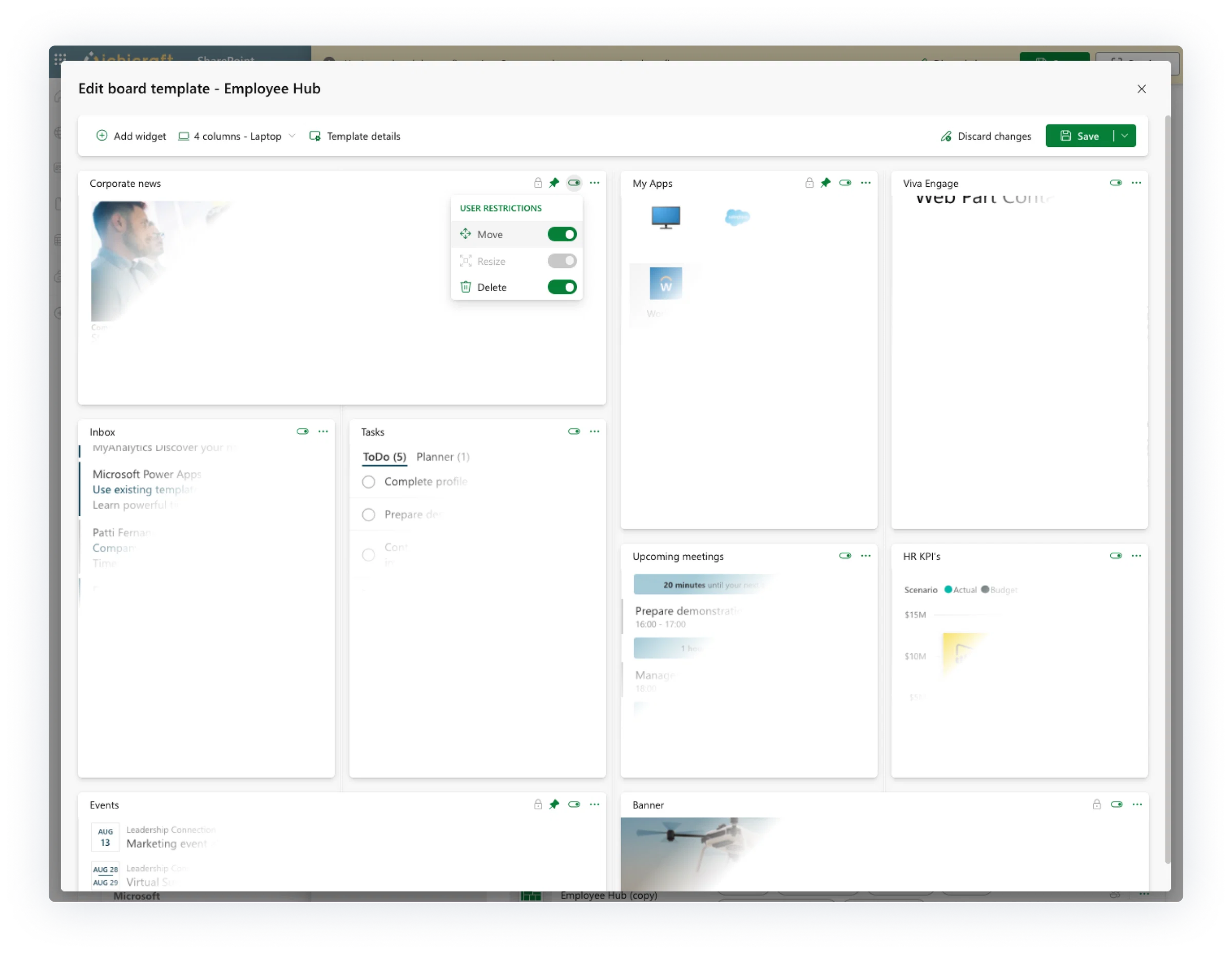
Task: Toggle the Move restriction switch
Action: click(x=562, y=234)
